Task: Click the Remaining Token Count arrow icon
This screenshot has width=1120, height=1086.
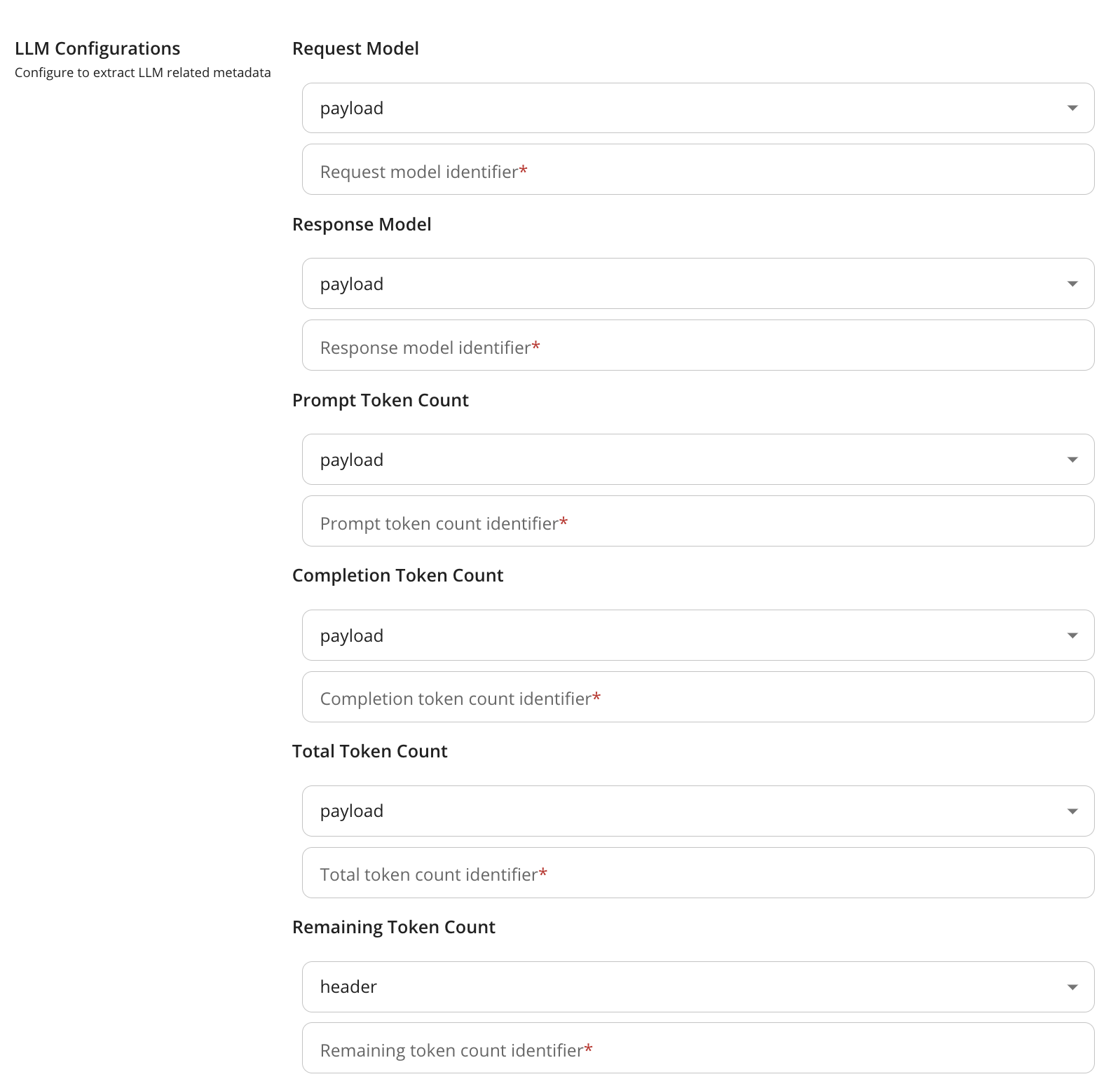Action: pos(1072,987)
